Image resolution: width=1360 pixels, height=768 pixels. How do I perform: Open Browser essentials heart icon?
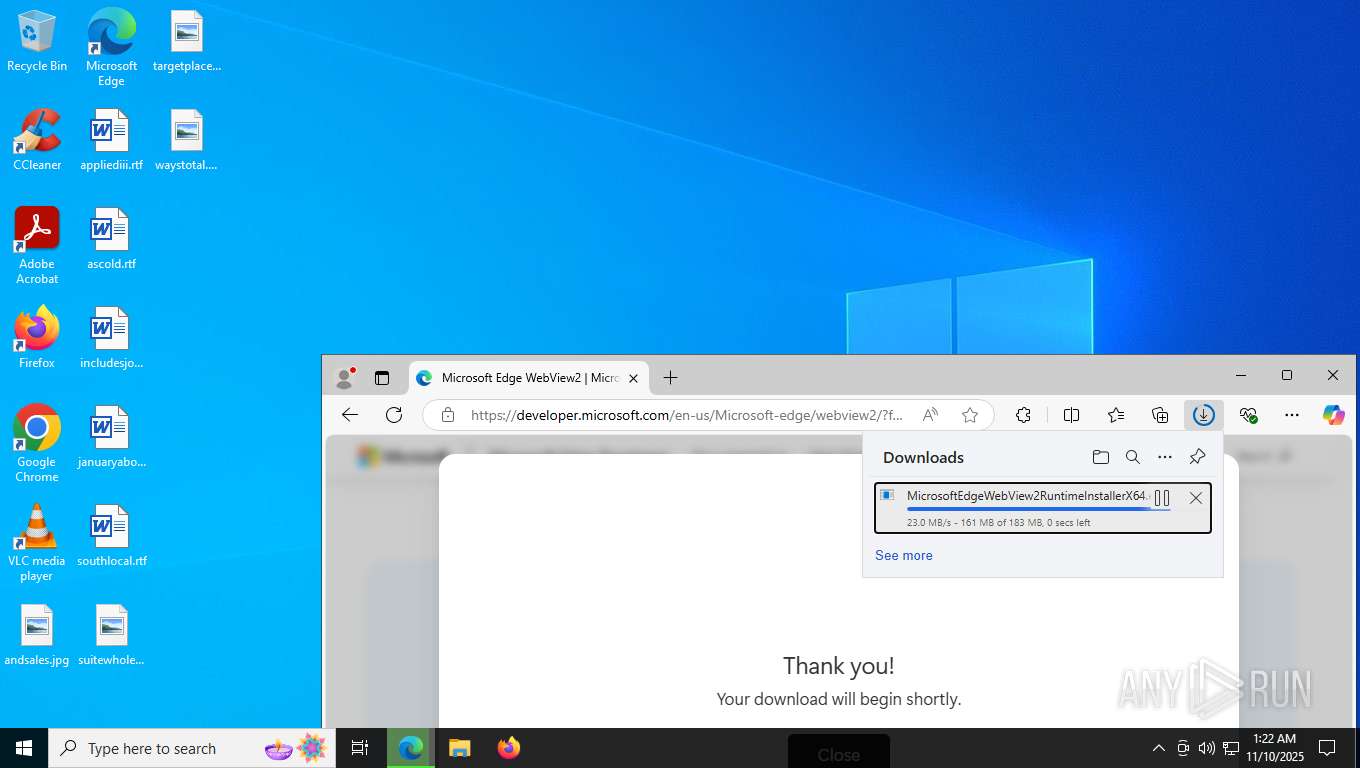(x=1248, y=414)
